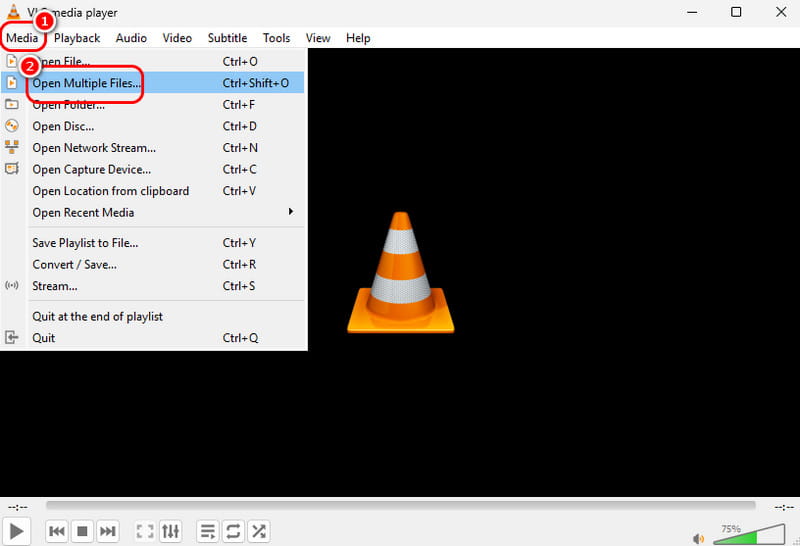
Task: Toggle random shuffle playback
Action: point(259,531)
